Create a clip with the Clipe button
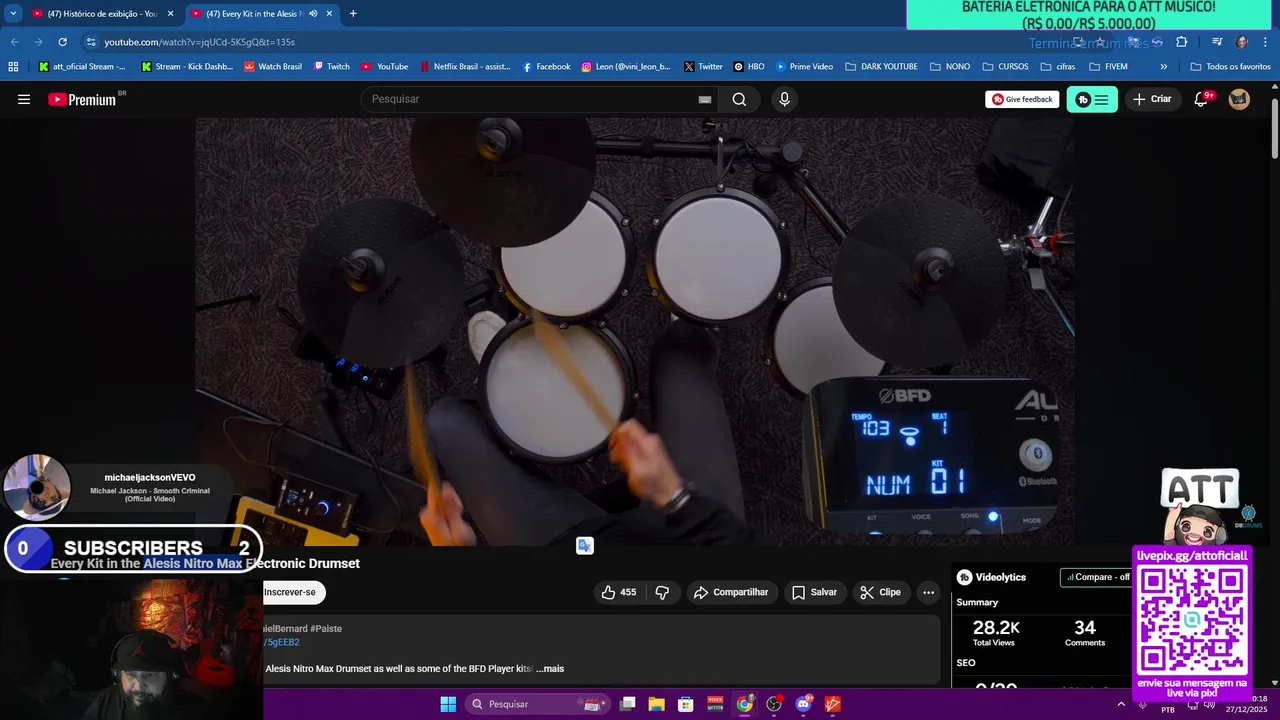The width and height of the screenshot is (1280, 720). pos(881,592)
